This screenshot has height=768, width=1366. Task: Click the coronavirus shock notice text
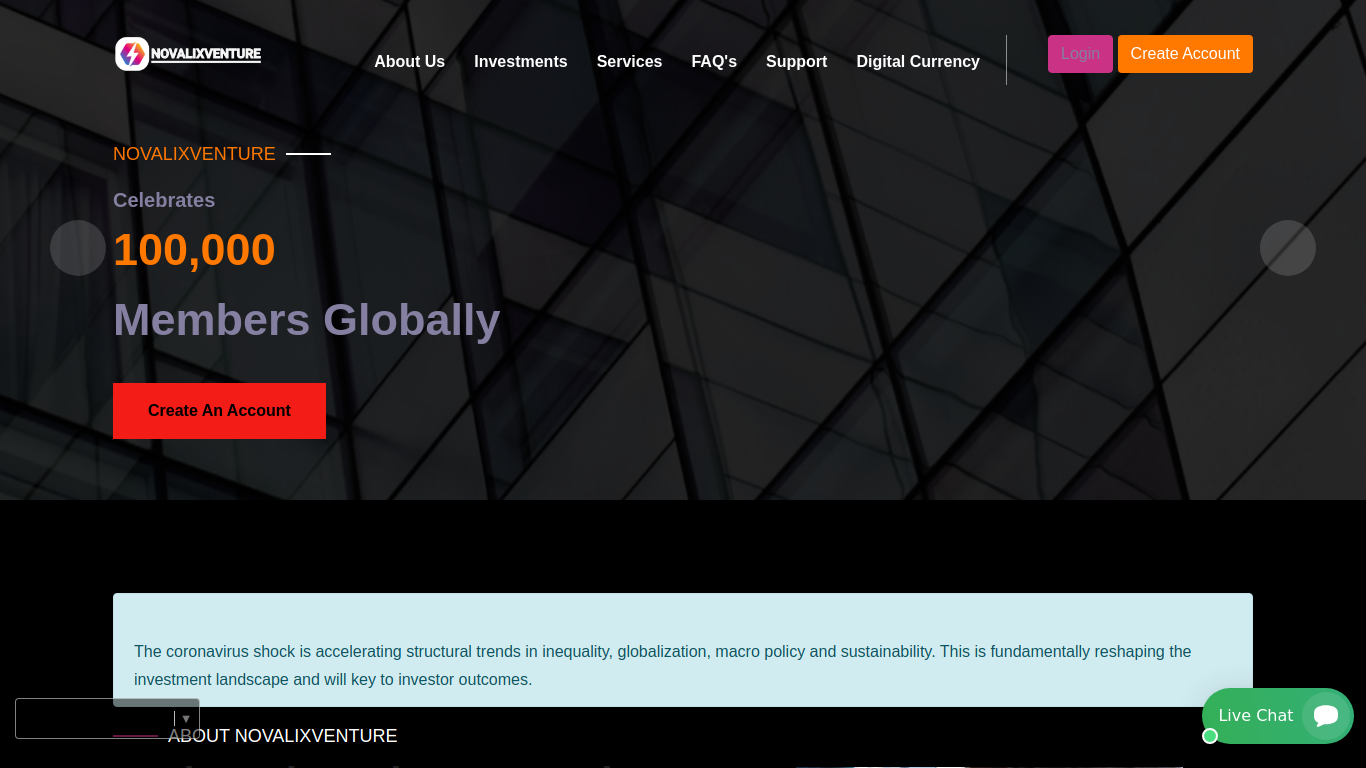[x=663, y=665]
